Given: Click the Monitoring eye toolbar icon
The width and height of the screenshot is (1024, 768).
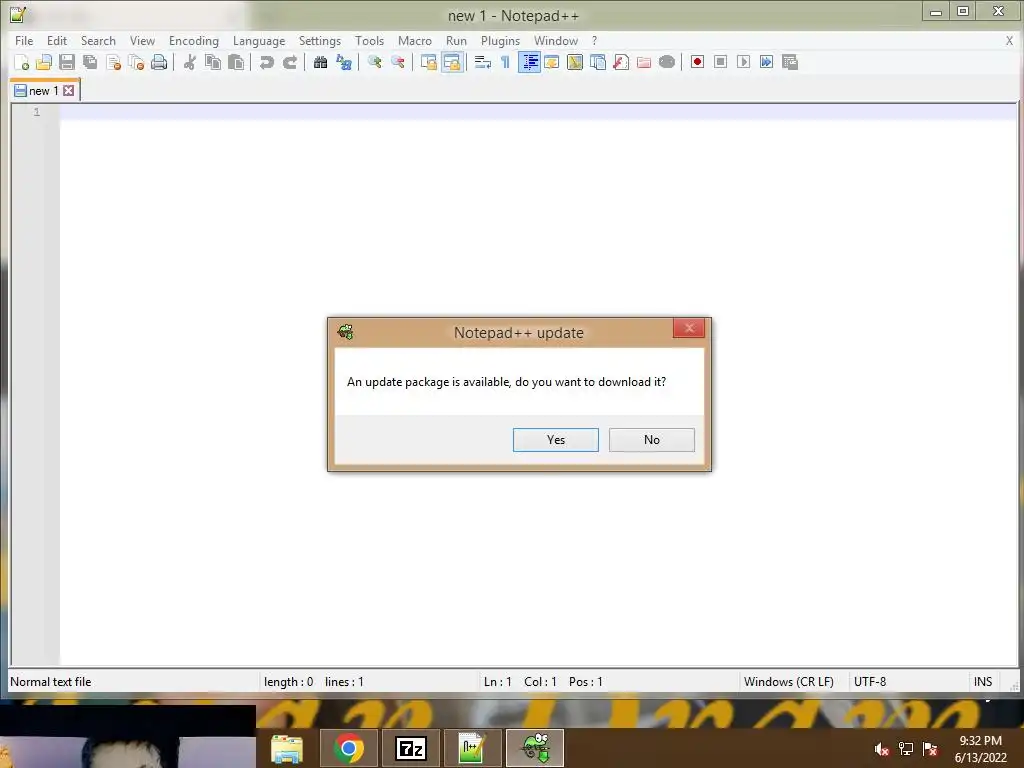Looking at the screenshot, I should pos(667,62).
